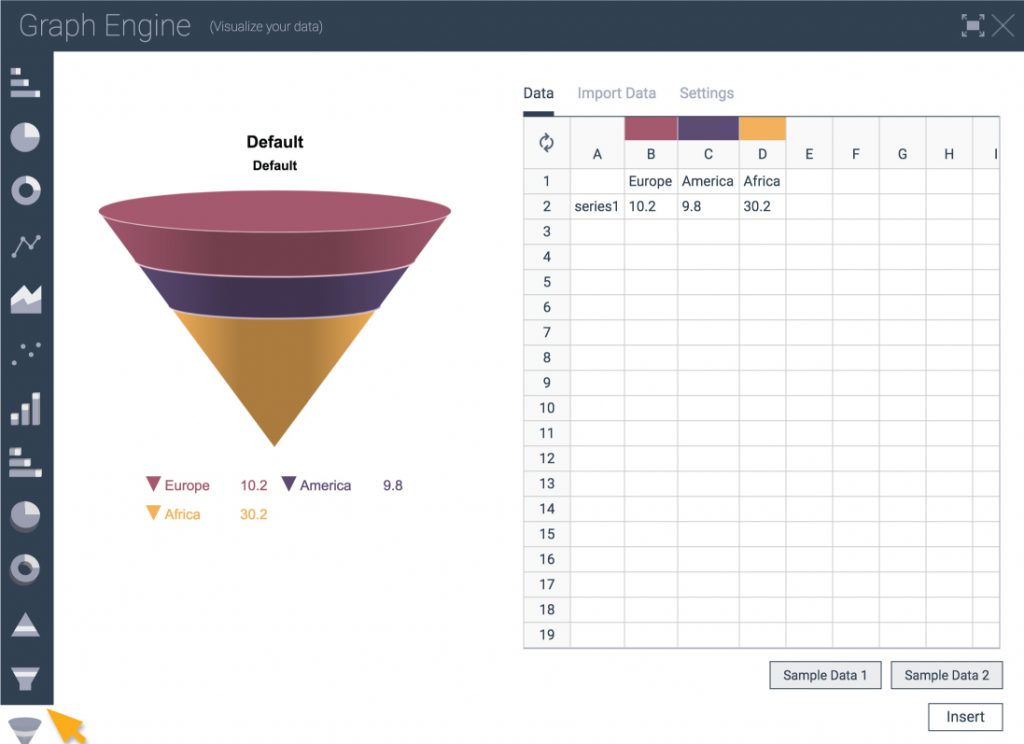This screenshot has height=744, width=1024.
Task: Click the Insert button
Action: pyautogui.click(x=964, y=716)
